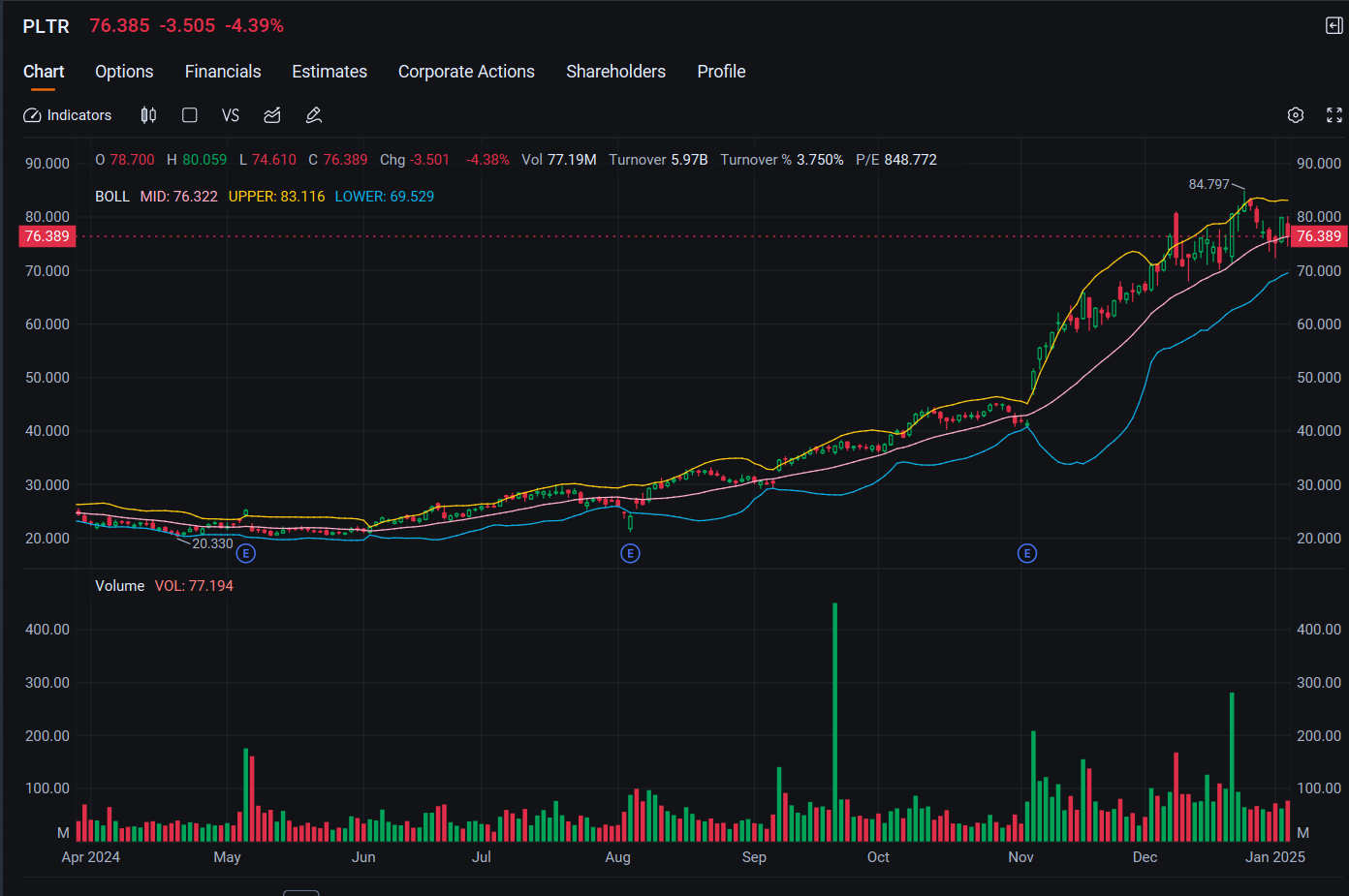
Task: Click the earnings marker near Aug
Action: pyautogui.click(x=631, y=554)
